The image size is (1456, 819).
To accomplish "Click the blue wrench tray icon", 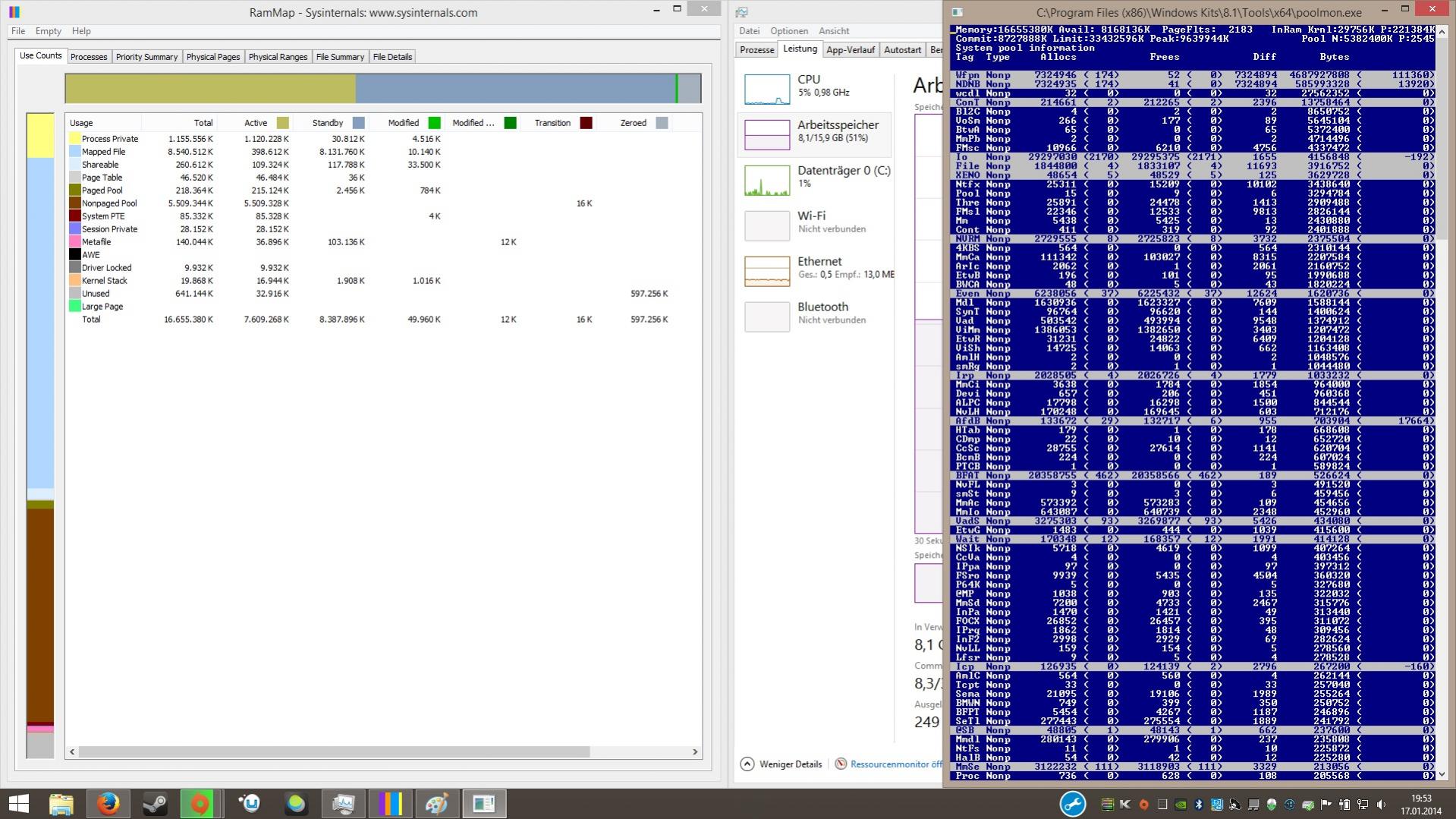I will [x=1073, y=804].
